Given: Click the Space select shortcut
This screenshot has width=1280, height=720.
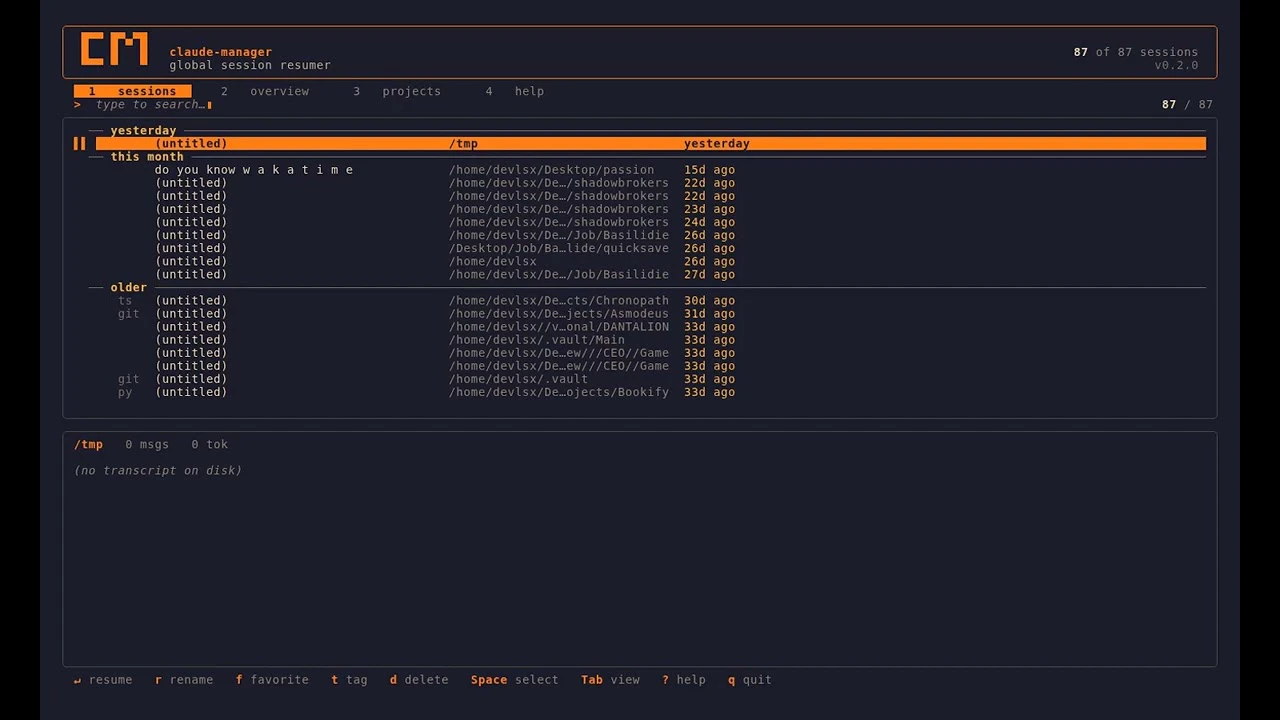Looking at the screenshot, I should coord(514,680).
